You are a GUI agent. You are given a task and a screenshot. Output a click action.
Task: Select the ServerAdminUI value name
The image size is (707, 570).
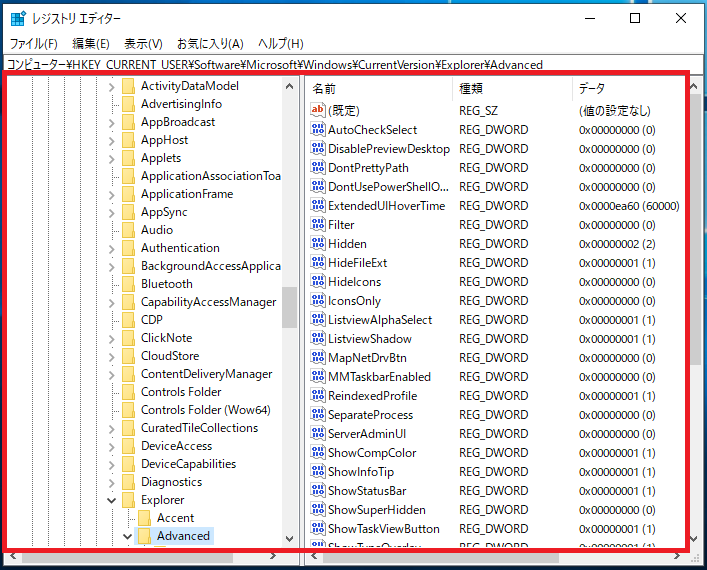(x=367, y=434)
